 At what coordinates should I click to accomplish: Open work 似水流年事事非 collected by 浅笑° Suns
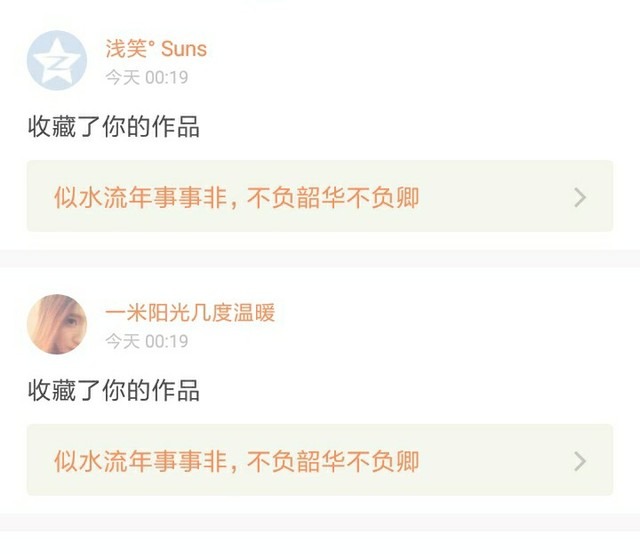click(320, 196)
